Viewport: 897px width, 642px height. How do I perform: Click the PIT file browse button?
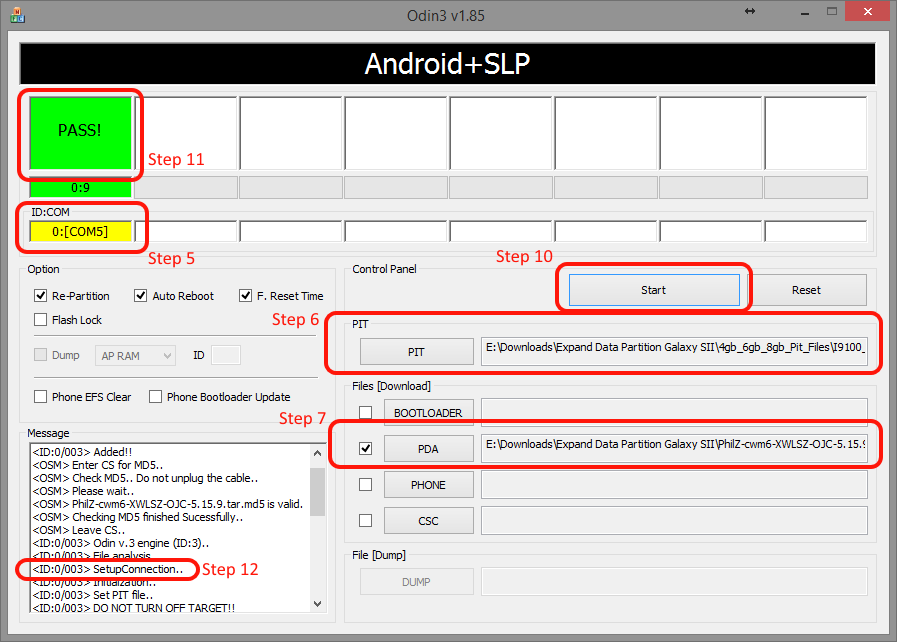point(416,352)
